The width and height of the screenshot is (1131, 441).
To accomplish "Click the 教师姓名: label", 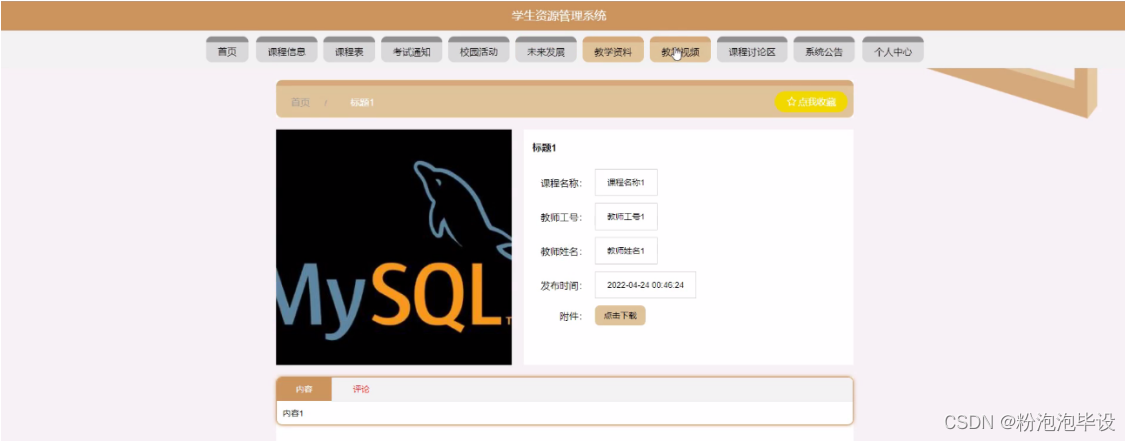I will coord(561,252).
